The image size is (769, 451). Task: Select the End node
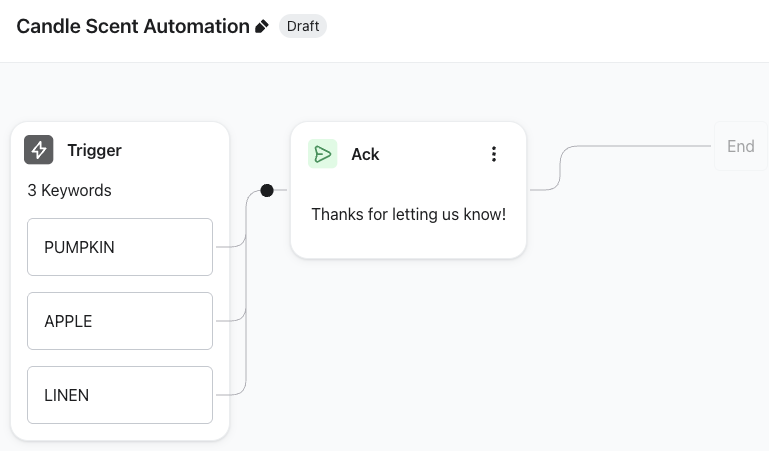click(740, 146)
